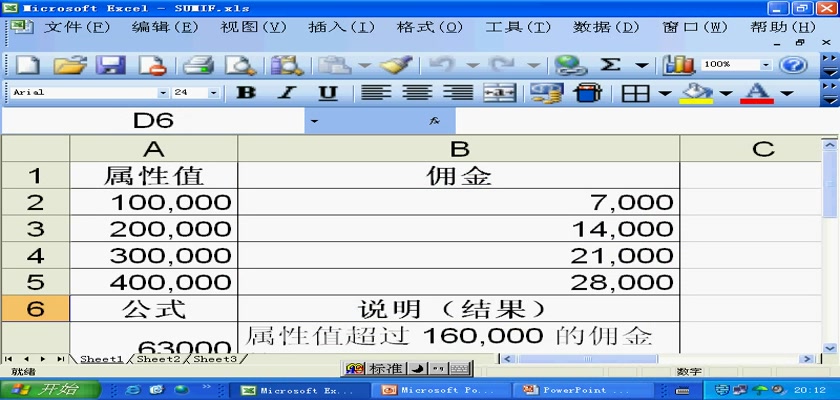Open the 插入(I) menu

[341, 27]
